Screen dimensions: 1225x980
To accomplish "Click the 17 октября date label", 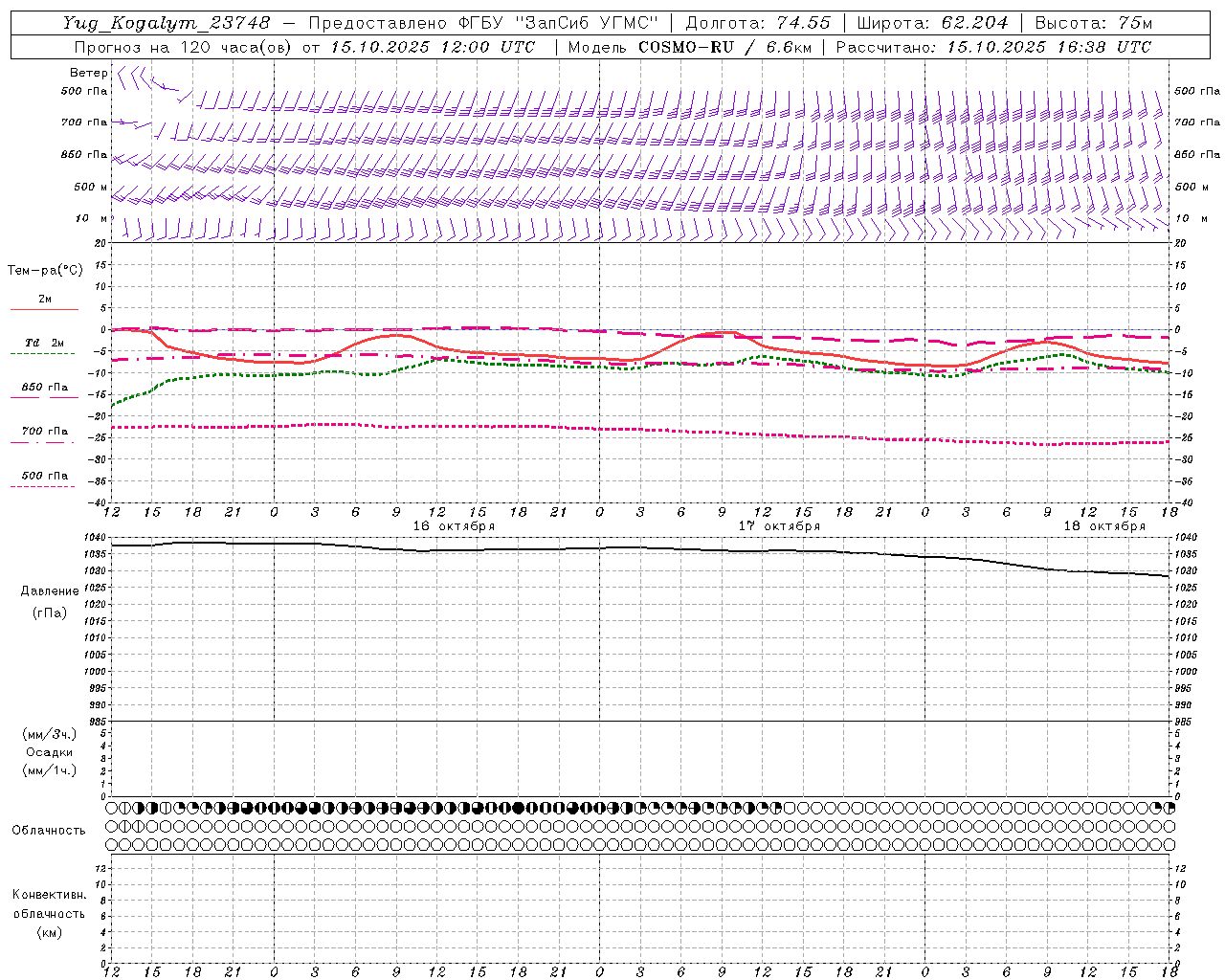I will pos(779,526).
